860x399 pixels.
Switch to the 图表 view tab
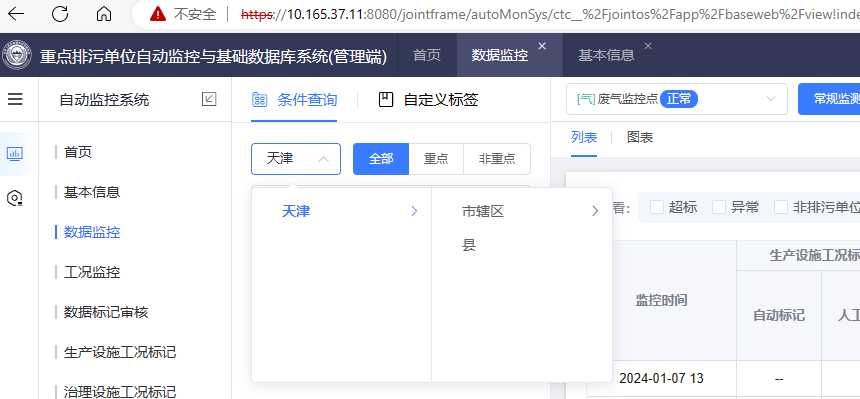[x=640, y=137]
